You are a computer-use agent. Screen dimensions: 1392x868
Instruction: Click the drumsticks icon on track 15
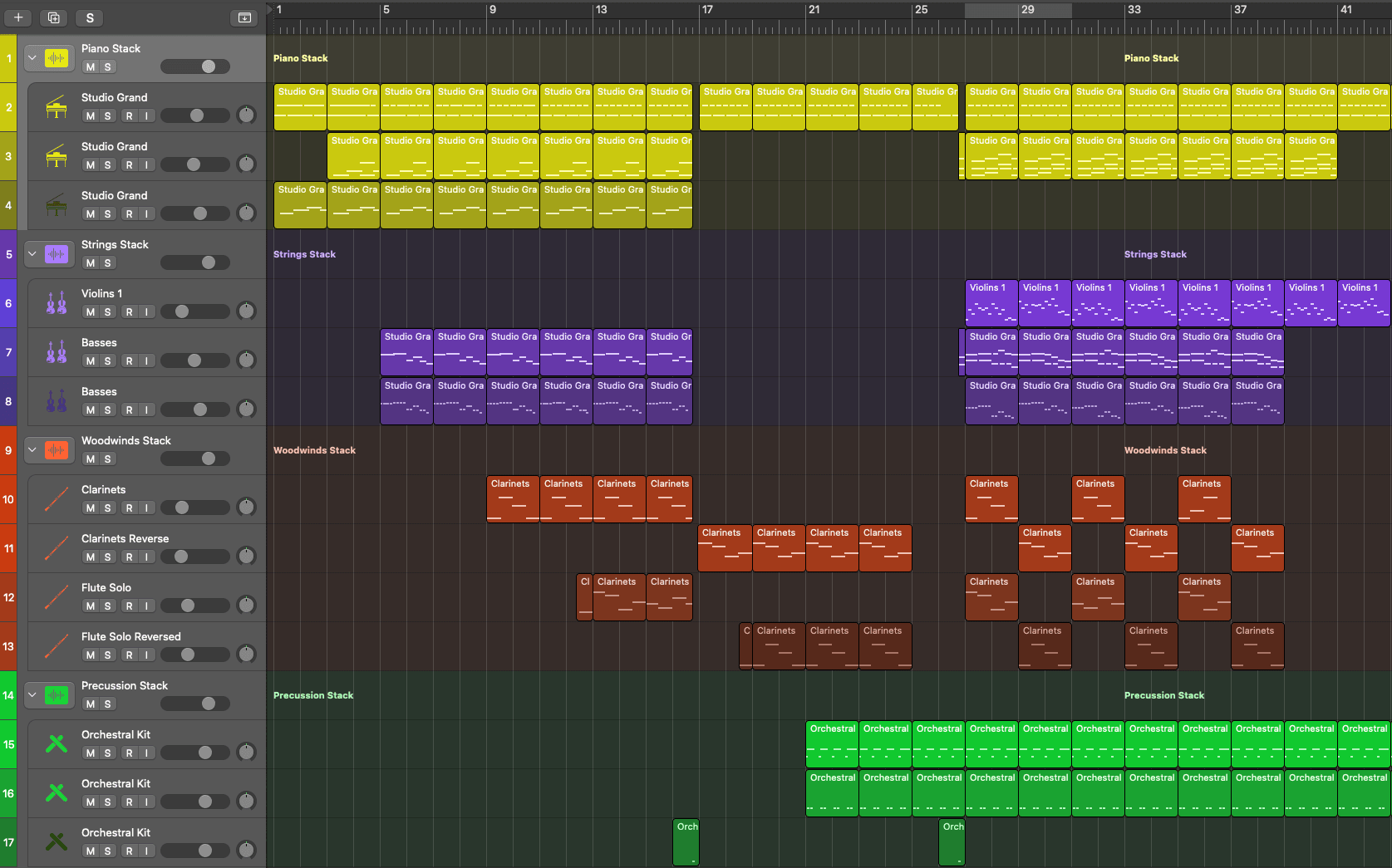(57, 744)
